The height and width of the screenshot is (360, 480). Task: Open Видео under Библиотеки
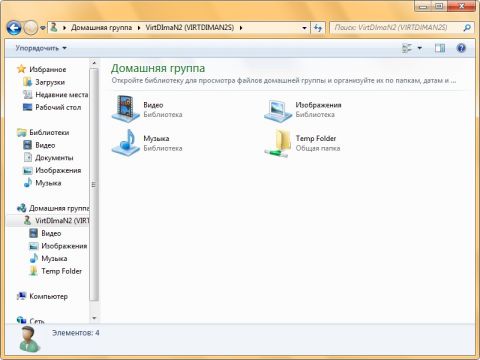[45, 145]
